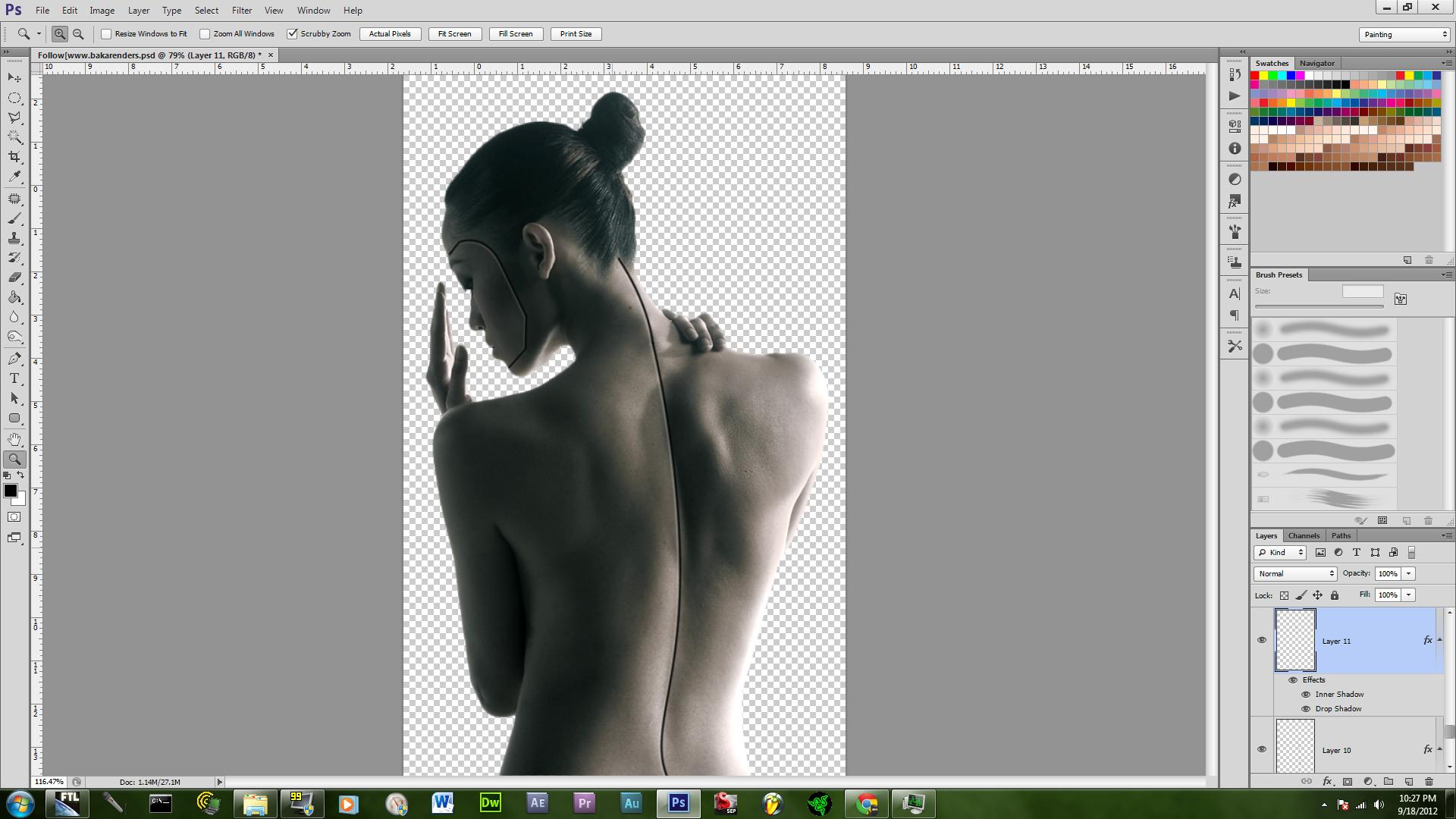Click the Zoom In magnifier option

[59, 34]
